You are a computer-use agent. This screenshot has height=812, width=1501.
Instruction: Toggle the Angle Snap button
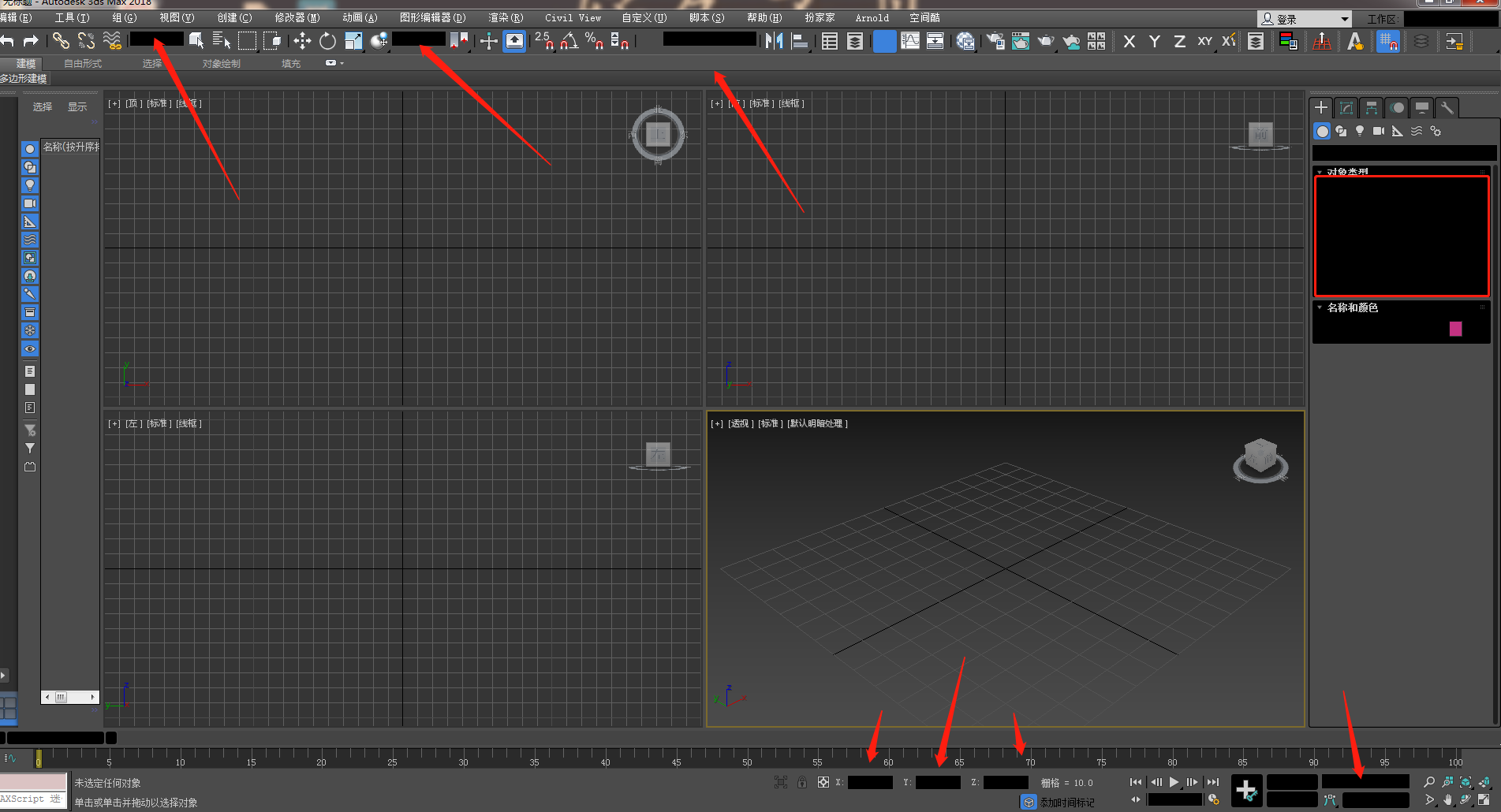click(569, 41)
